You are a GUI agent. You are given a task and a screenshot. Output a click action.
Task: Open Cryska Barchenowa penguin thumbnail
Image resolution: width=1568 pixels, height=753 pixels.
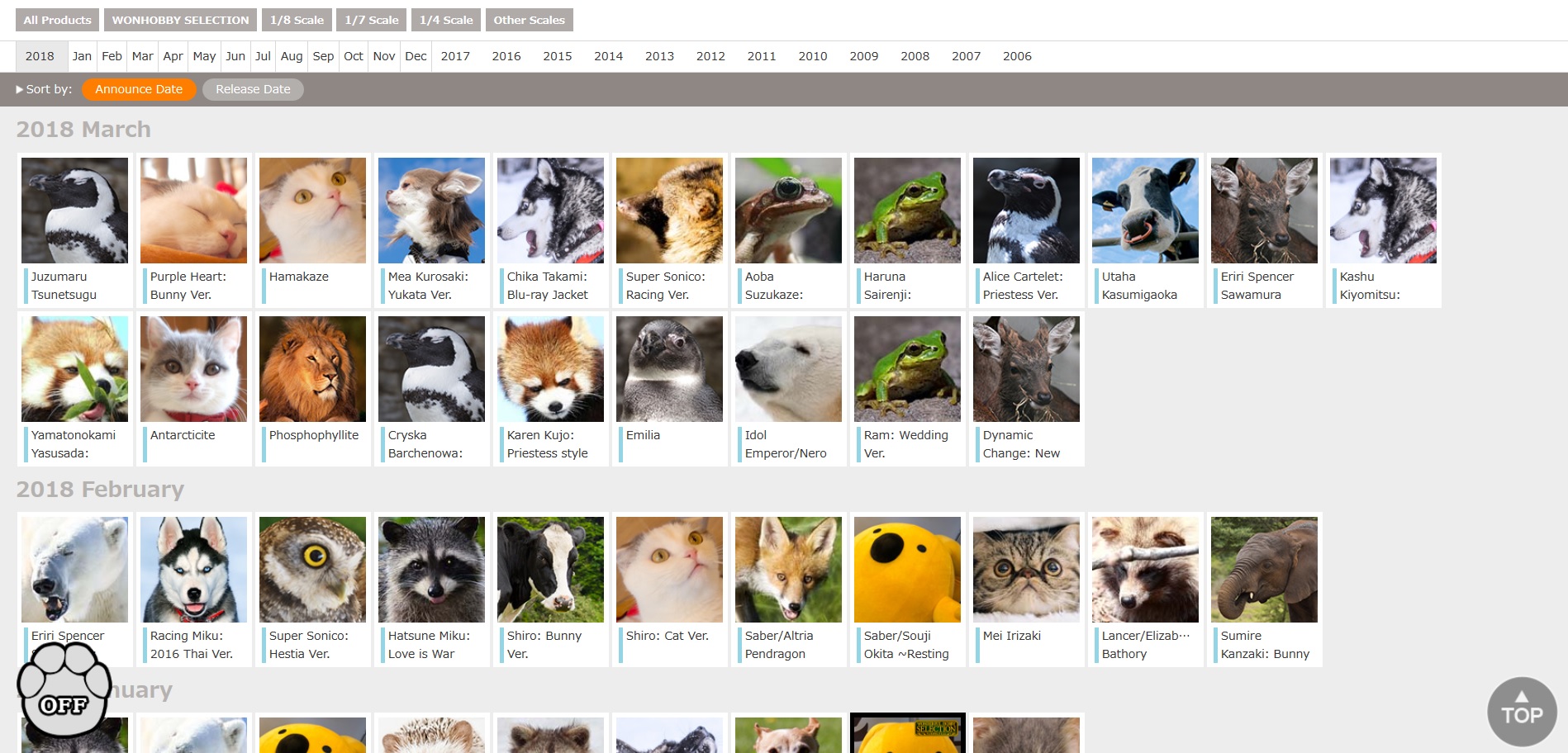tap(431, 369)
